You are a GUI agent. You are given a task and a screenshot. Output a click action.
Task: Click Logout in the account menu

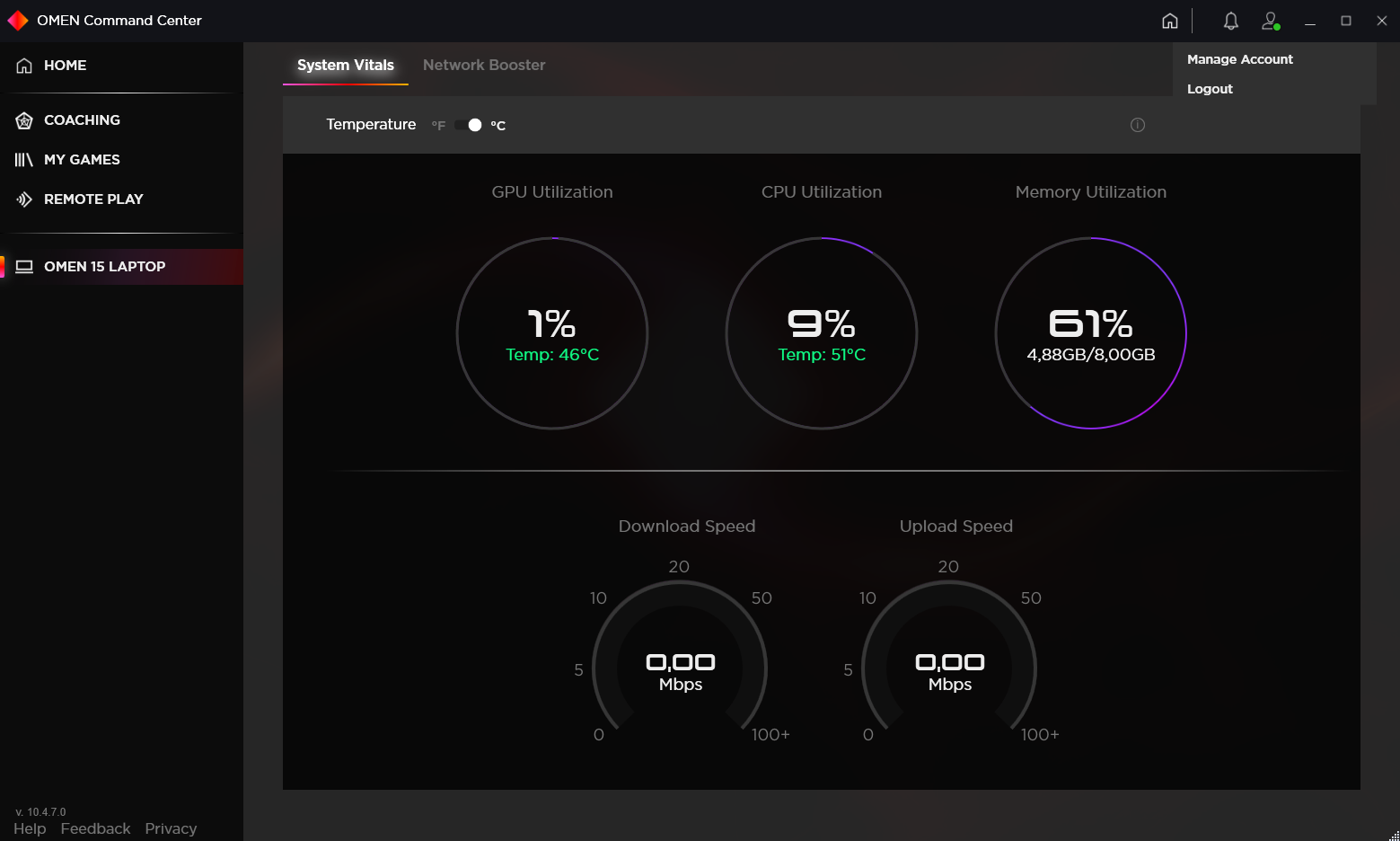click(x=1210, y=88)
